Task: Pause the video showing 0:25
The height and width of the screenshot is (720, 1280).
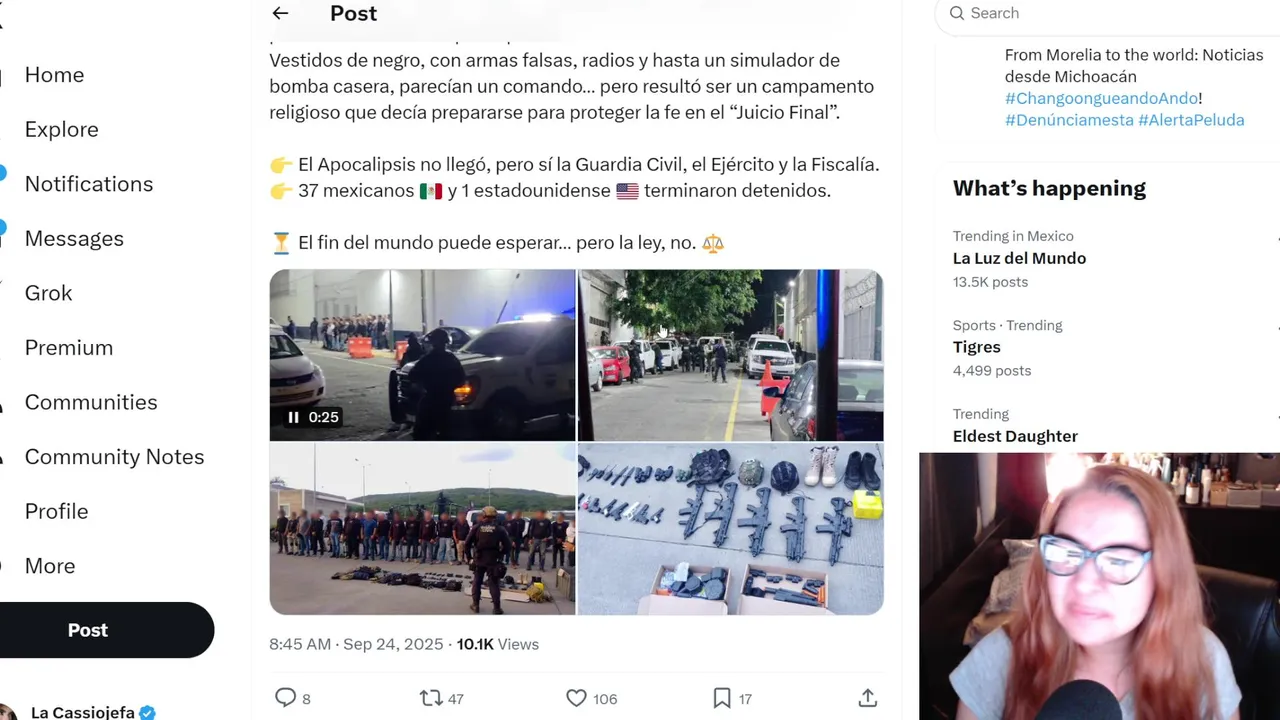Action: pyautogui.click(x=294, y=417)
